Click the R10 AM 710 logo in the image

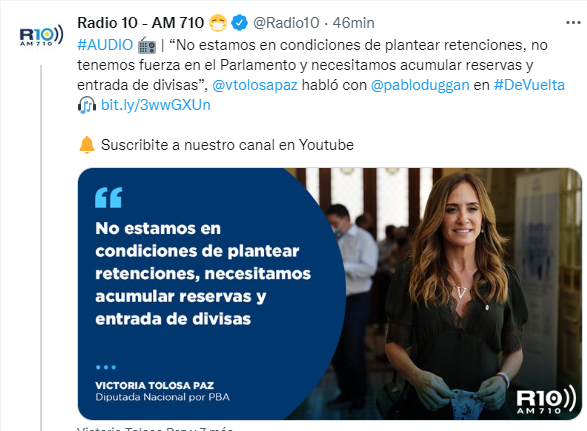point(546,400)
